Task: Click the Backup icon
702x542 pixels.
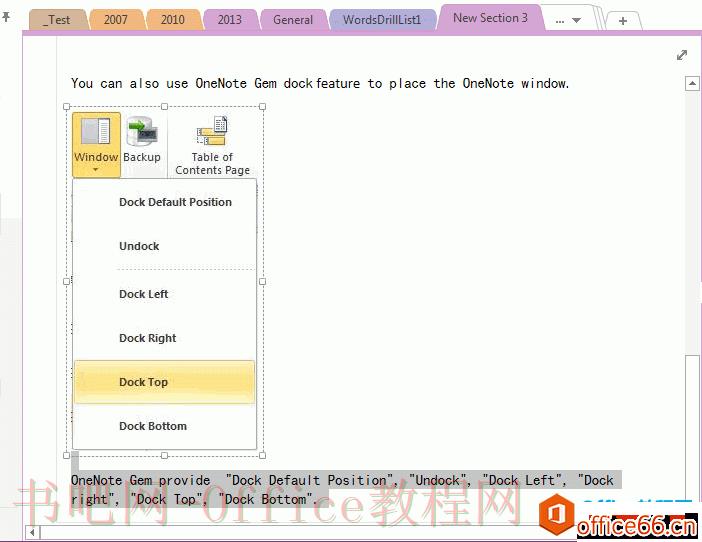Action: coord(141,131)
